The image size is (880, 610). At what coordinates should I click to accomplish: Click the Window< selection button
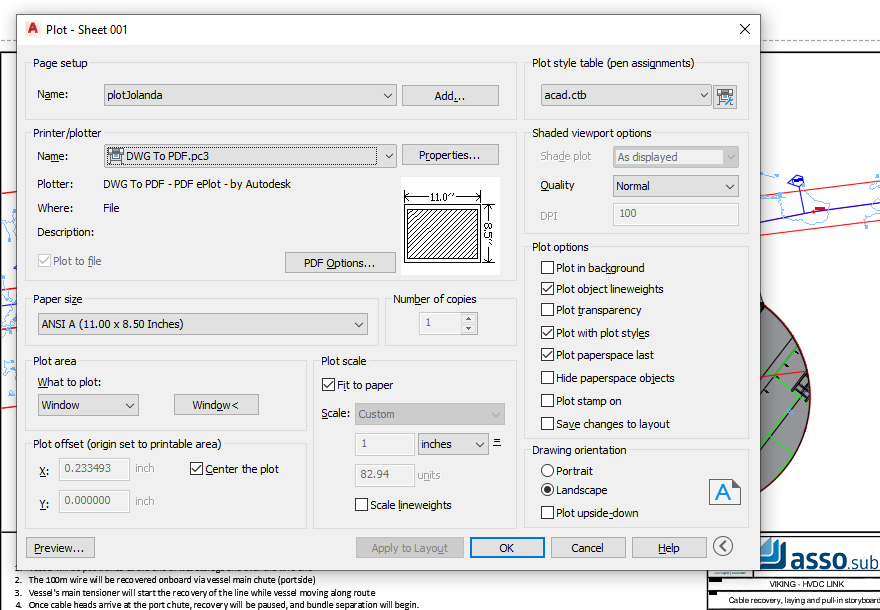click(216, 405)
